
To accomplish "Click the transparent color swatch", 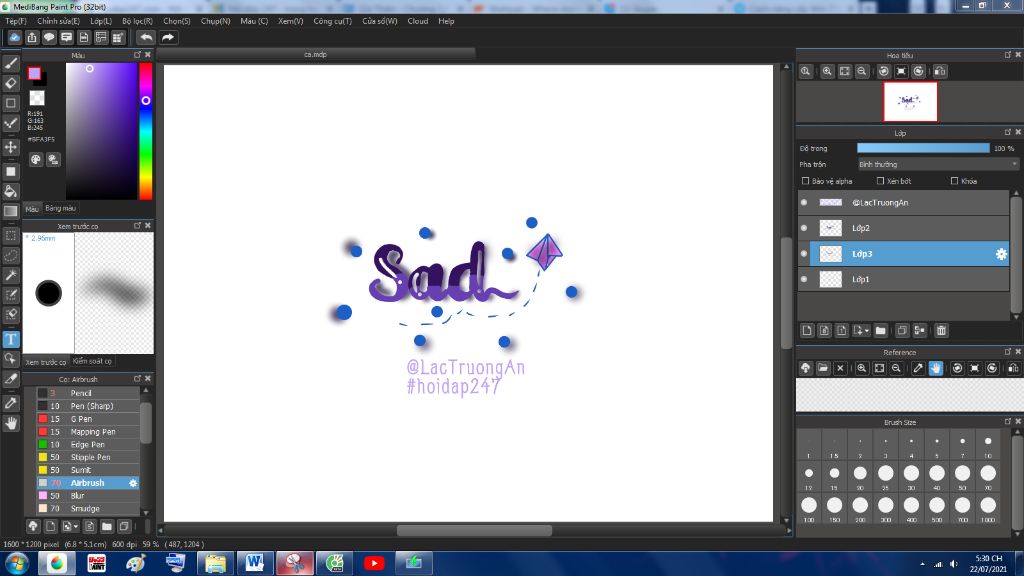I will 37,98.
